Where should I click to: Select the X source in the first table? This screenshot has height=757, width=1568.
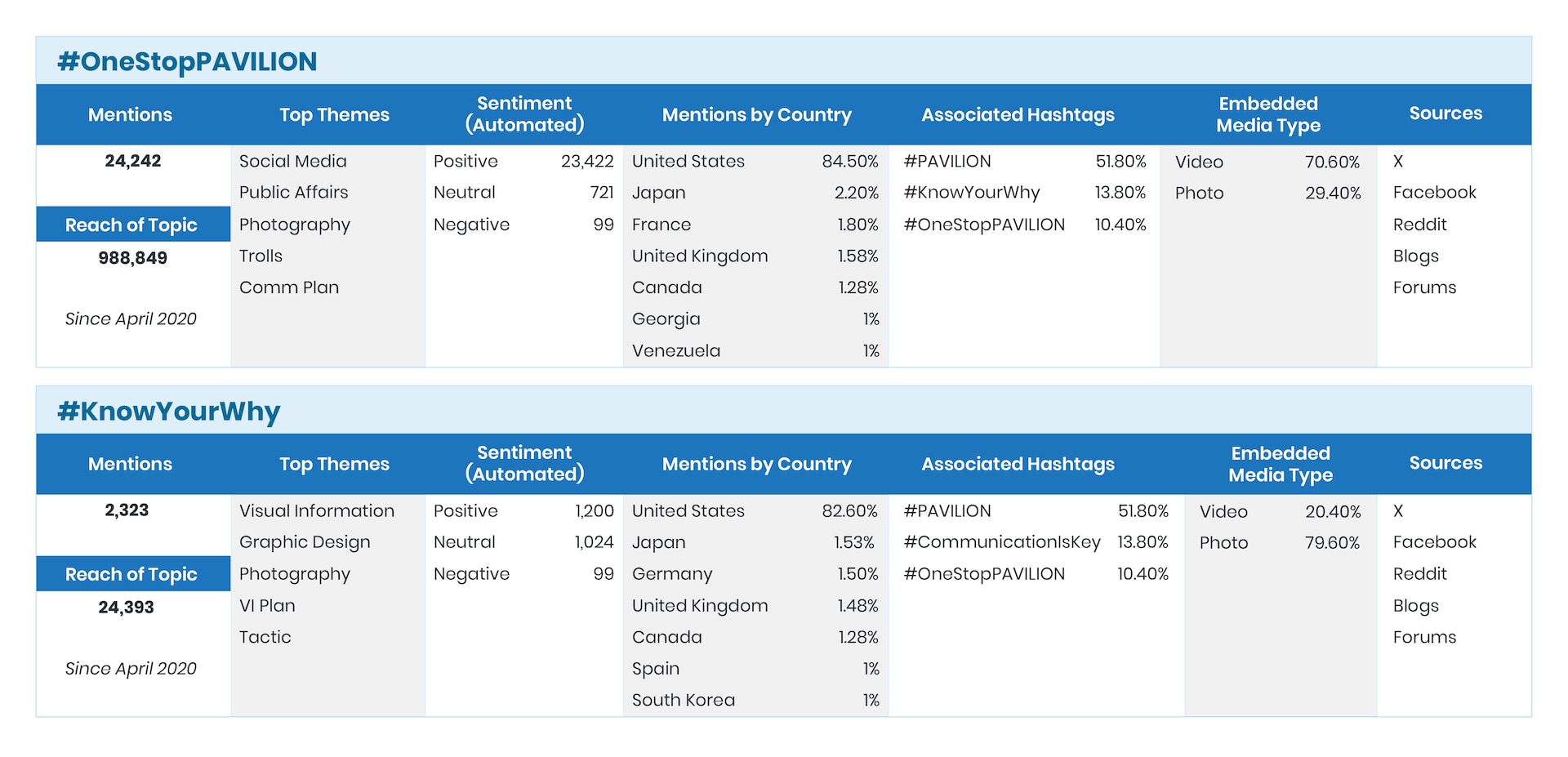click(1398, 161)
